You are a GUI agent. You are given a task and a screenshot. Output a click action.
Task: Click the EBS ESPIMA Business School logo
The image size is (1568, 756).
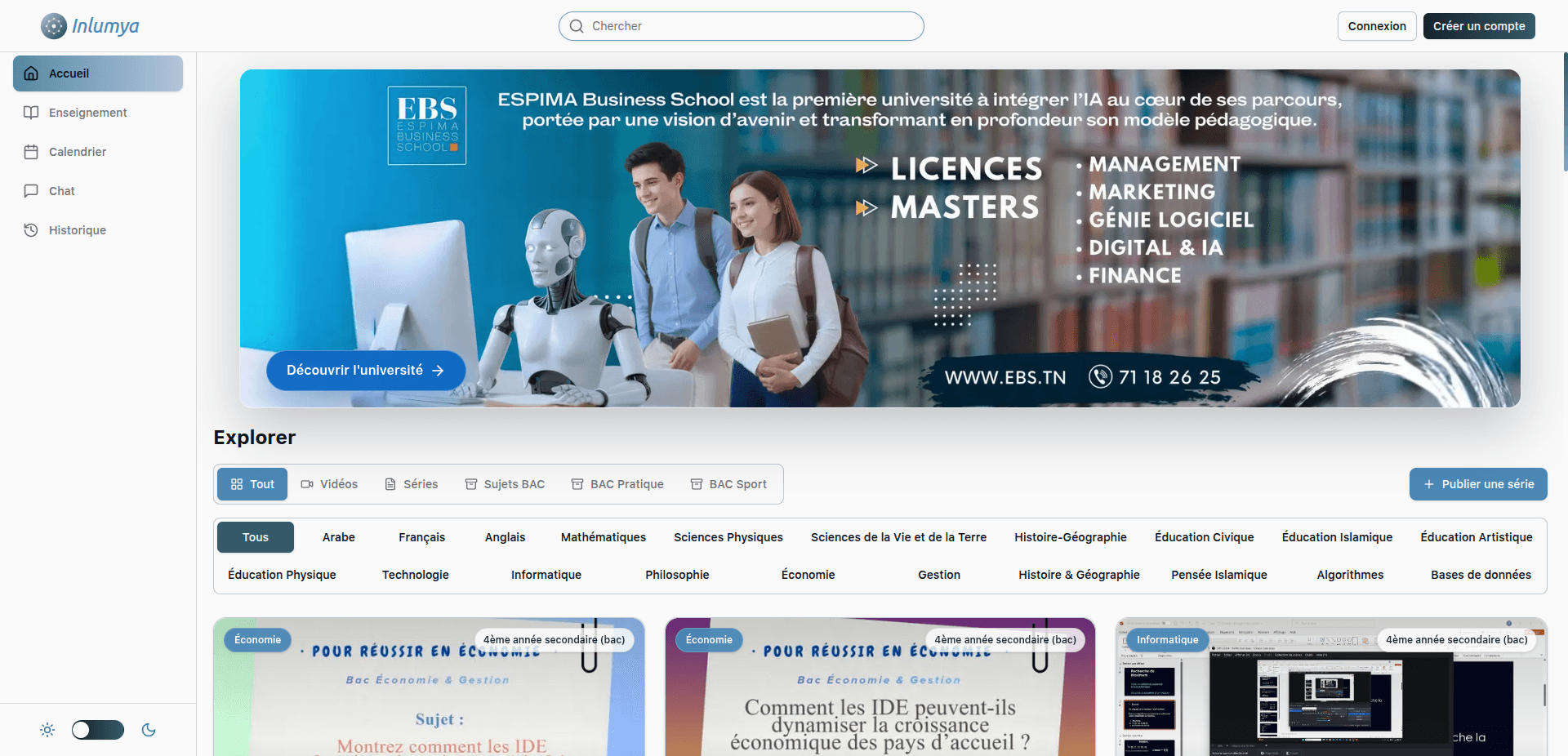[x=427, y=126]
